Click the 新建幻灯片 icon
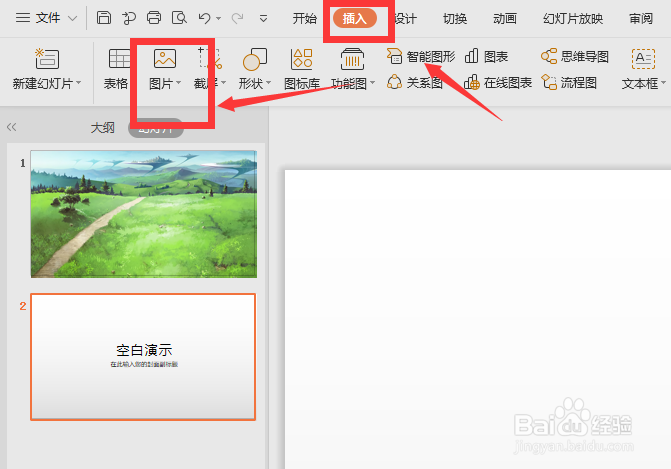Screen dimensions: 671x469 pyautogui.click(x=47, y=59)
